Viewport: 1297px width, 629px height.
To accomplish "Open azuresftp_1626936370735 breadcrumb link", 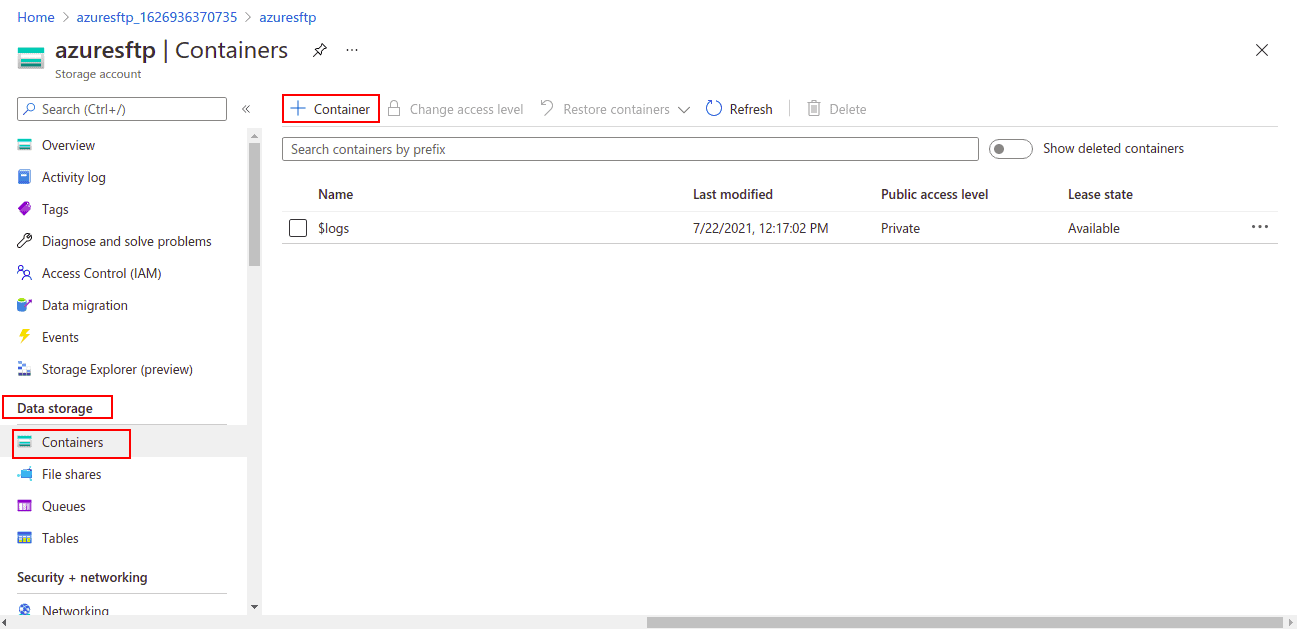I will pos(157,17).
